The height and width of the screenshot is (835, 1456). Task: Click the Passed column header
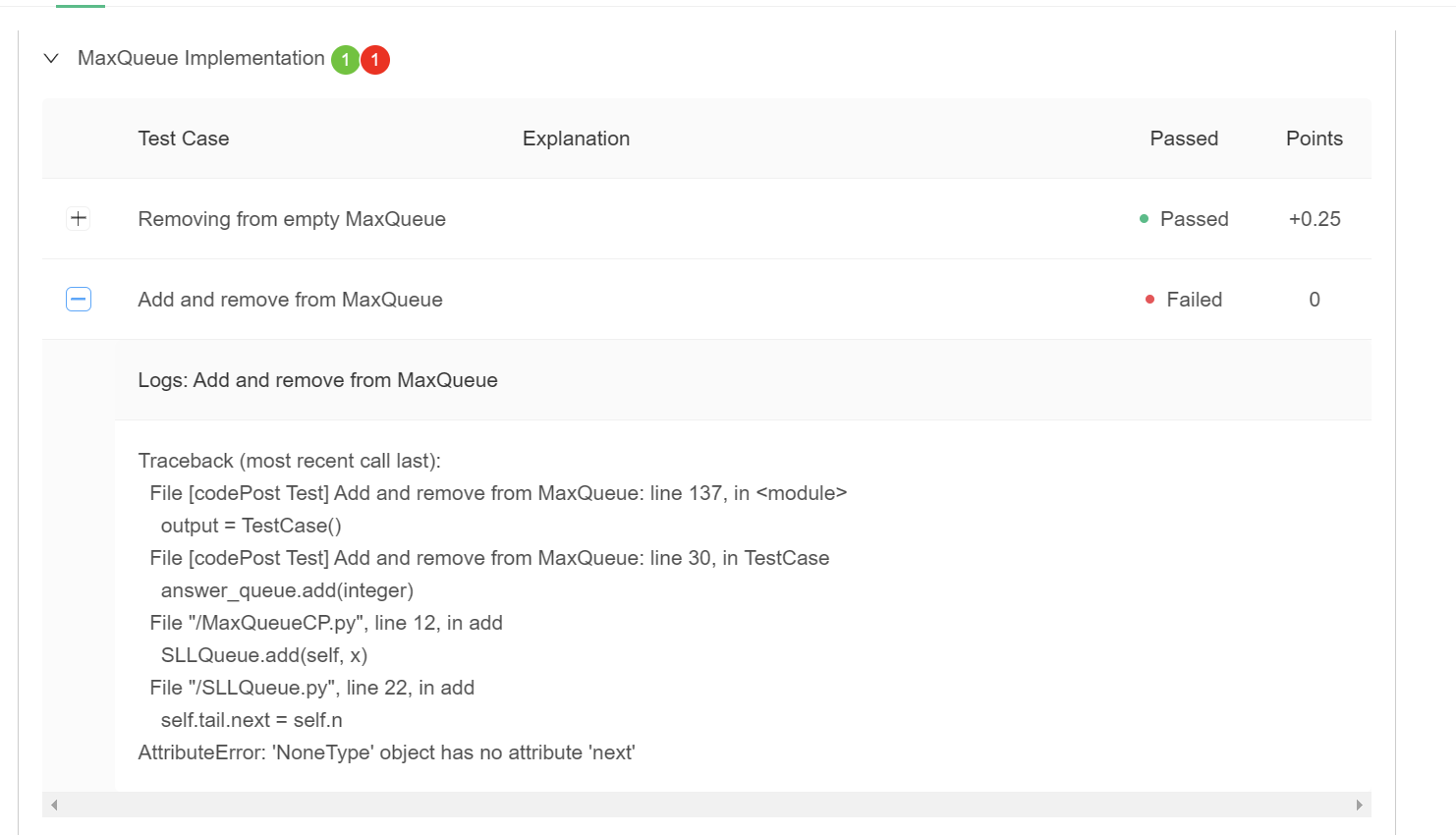click(1184, 139)
